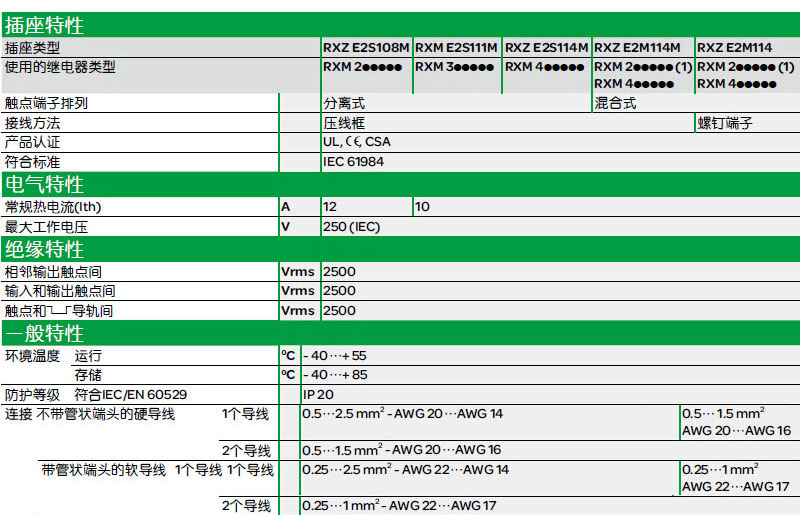Select the 输入和输出触点间 row label
The width and height of the screenshot is (800, 515).
[x=60, y=291]
